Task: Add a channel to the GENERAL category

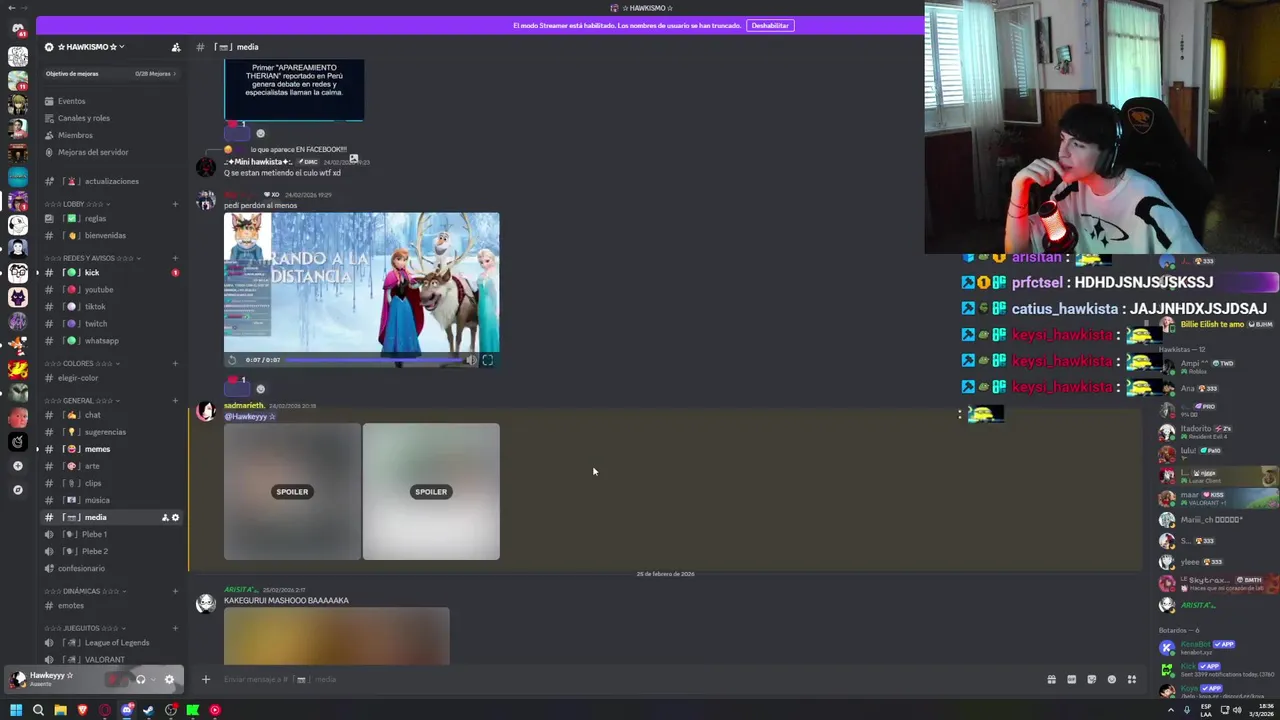Action: tap(175, 400)
